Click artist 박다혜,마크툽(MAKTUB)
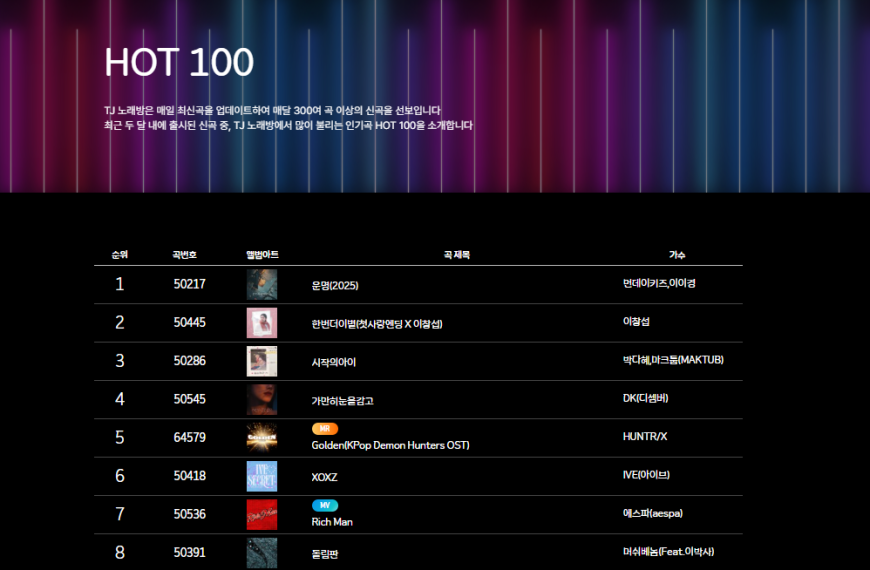The width and height of the screenshot is (870, 570). pyautogui.click(x=673, y=360)
